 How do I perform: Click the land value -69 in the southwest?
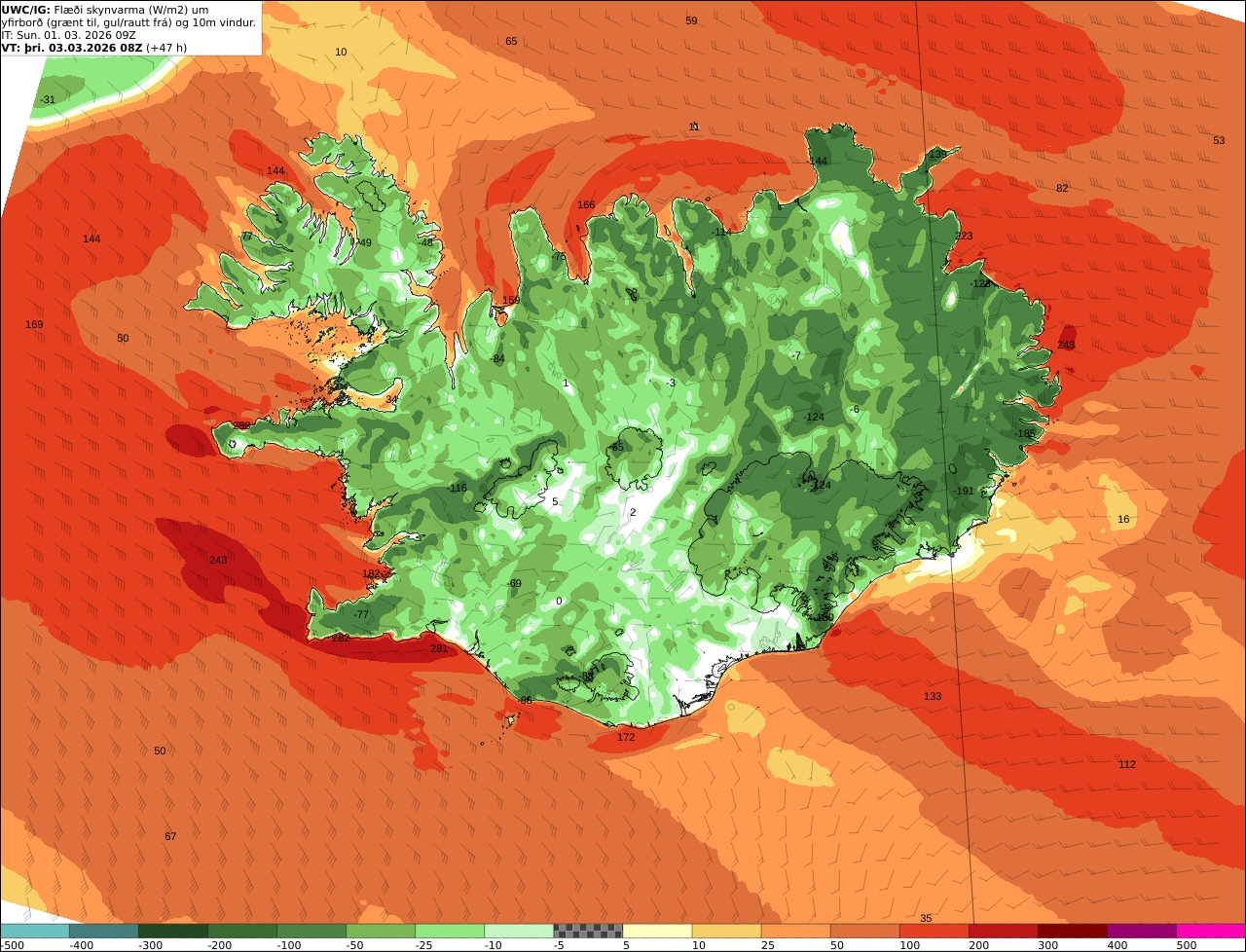pos(514,583)
